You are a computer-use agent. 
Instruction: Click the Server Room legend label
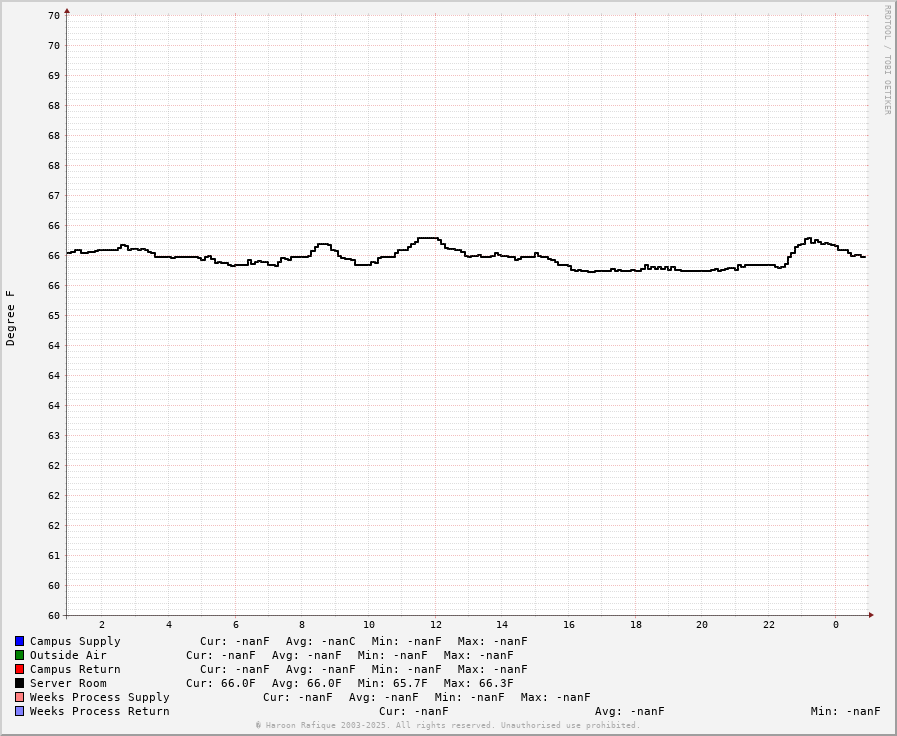68,683
